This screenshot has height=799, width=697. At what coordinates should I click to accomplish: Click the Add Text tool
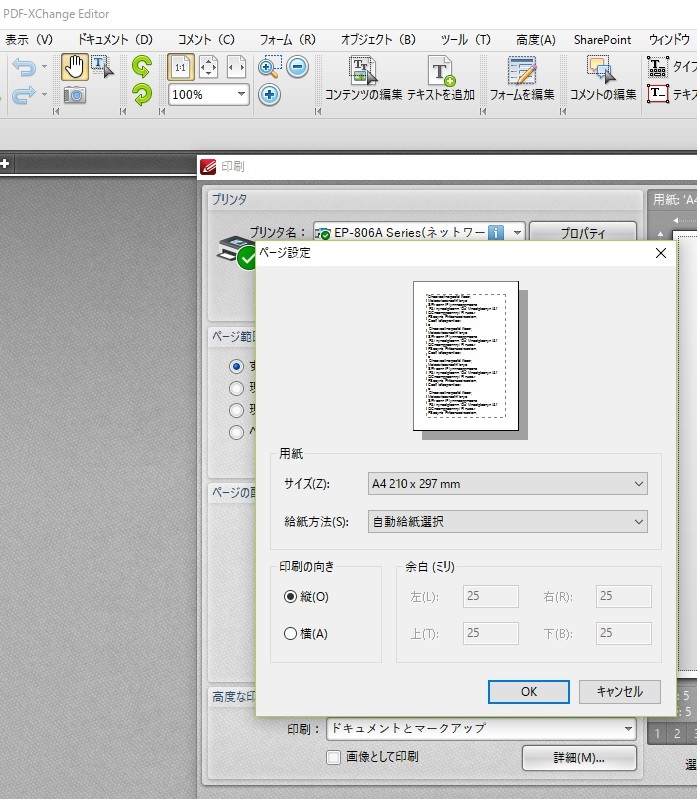tap(442, 78)
